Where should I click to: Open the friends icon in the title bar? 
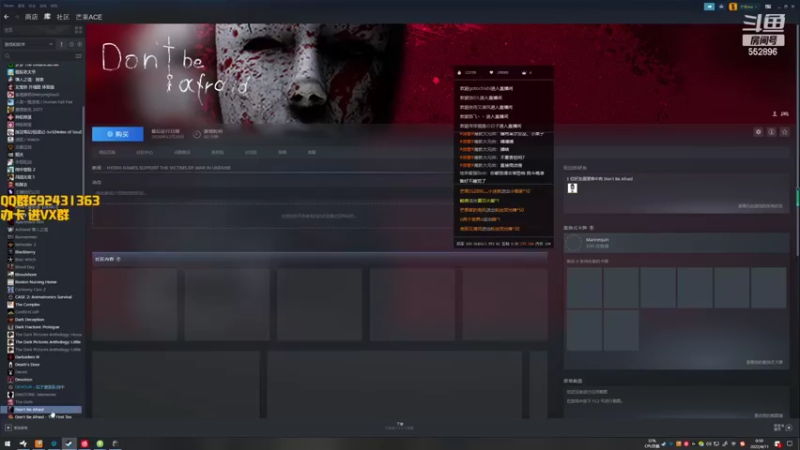721,7
